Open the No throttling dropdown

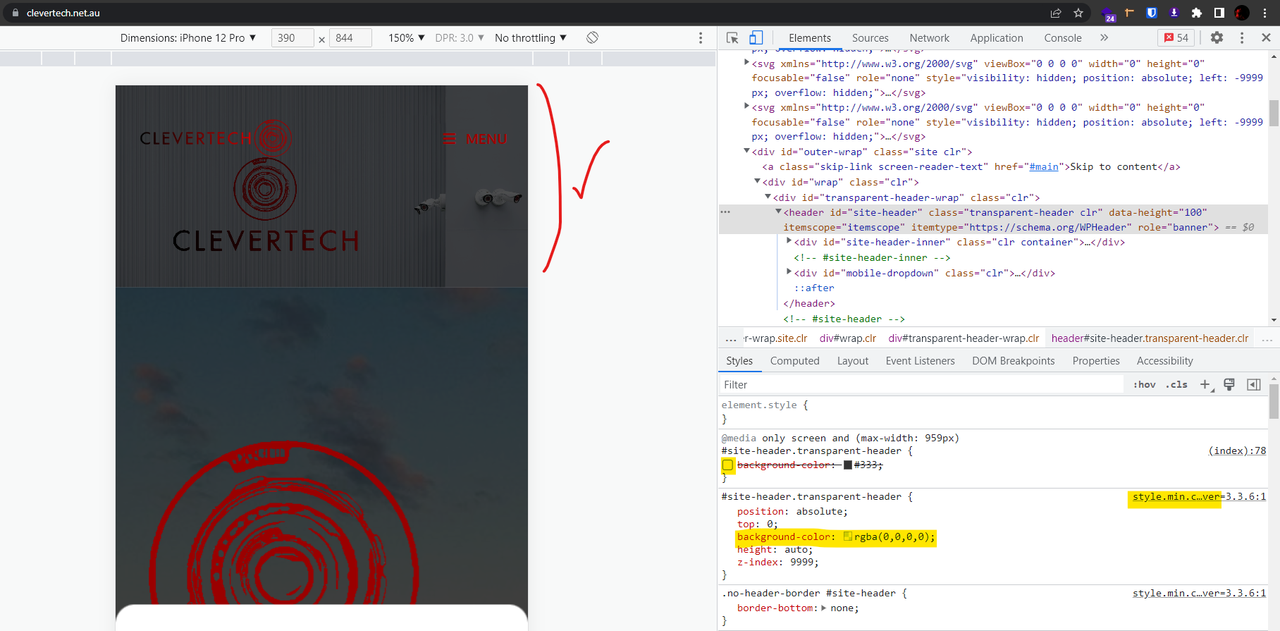click(x=531, y=38)
